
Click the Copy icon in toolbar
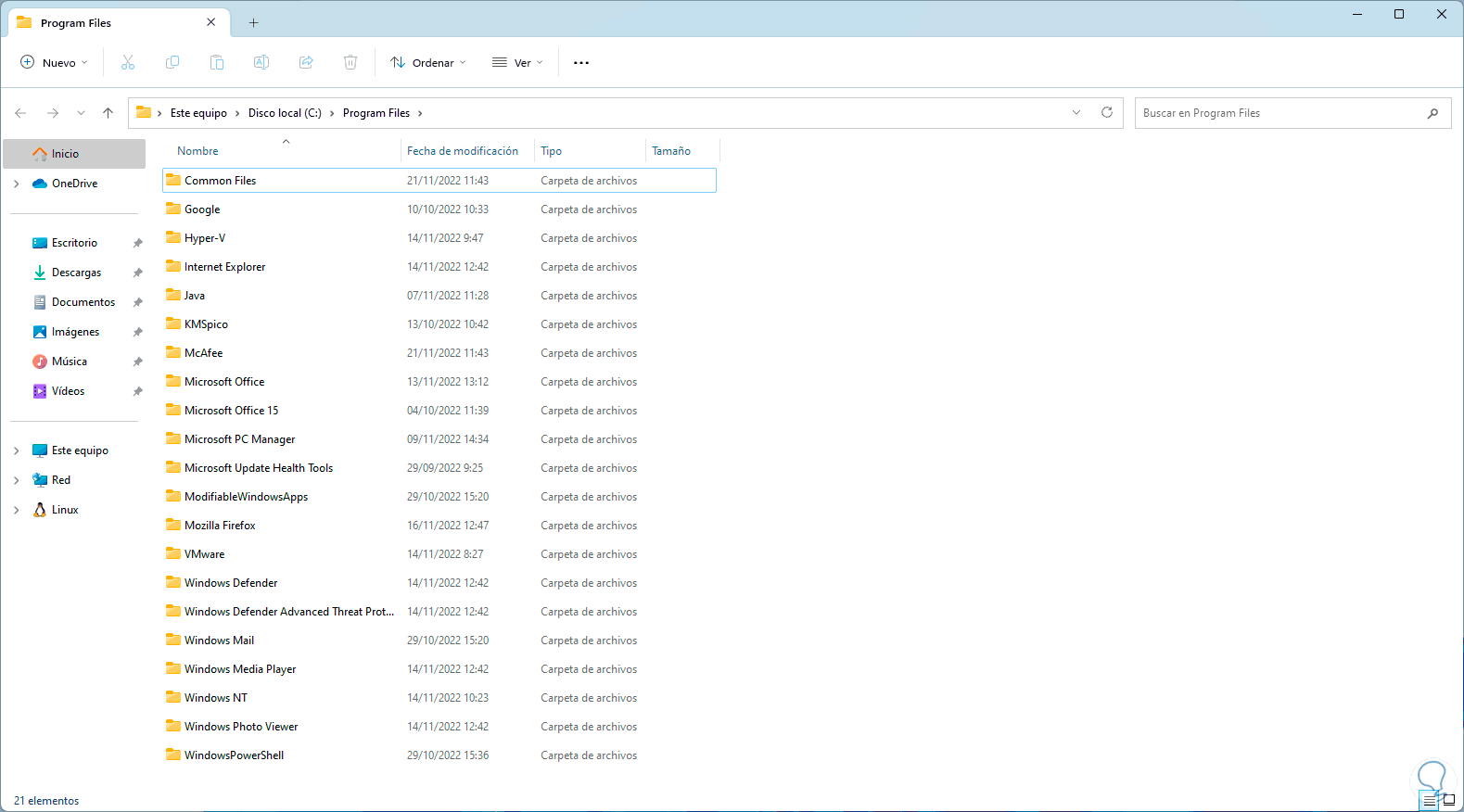point(172,62)
